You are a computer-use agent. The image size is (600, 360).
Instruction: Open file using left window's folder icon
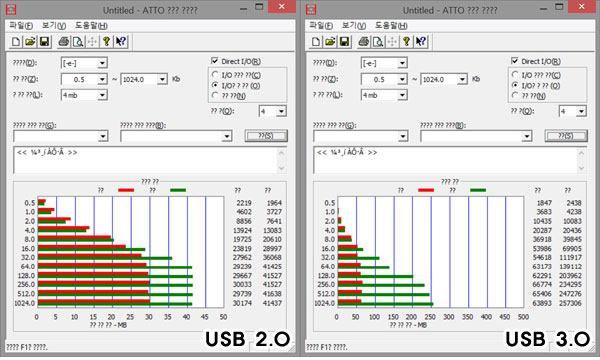point(30,42)
